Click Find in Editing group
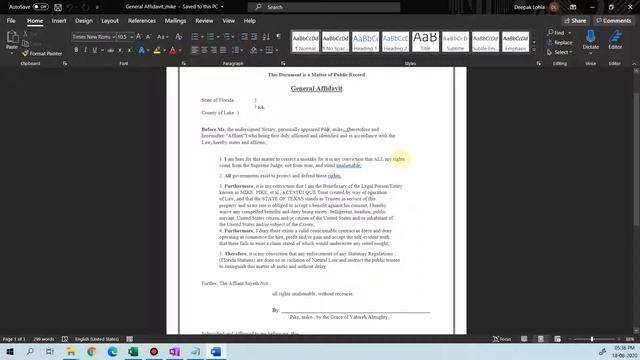The width and height of the screenshot is (640, 360). [556, 33]
